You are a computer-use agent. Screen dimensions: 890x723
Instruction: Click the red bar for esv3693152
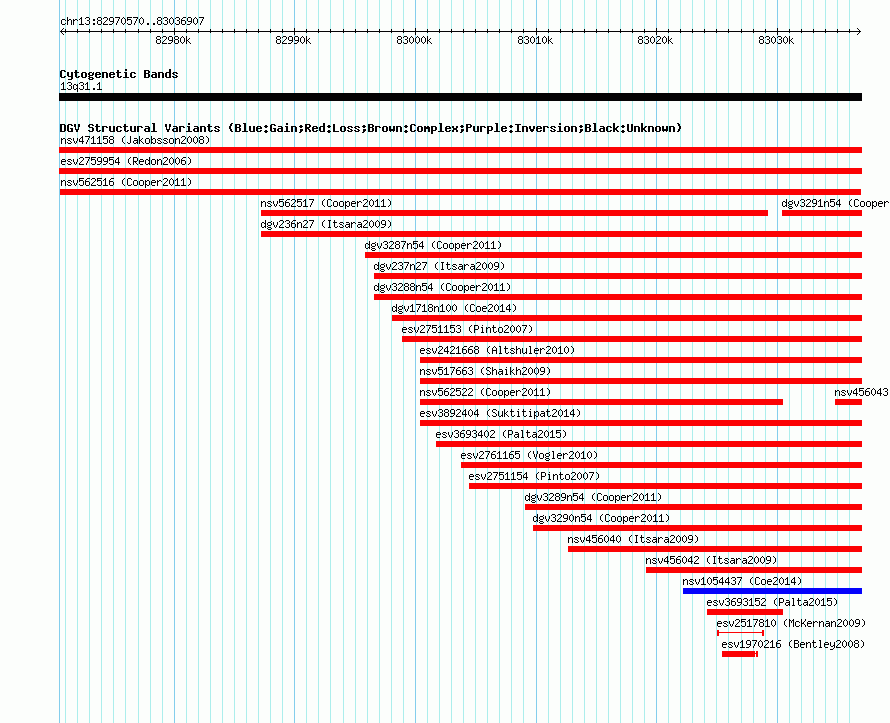tap(745, 612)
